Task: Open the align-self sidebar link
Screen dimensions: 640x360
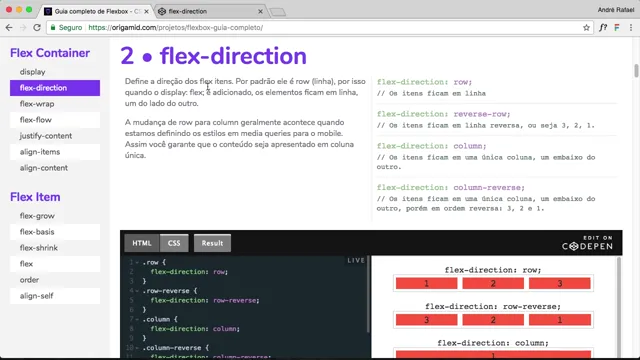Action: pyautogui.click(x=55, y=296)
